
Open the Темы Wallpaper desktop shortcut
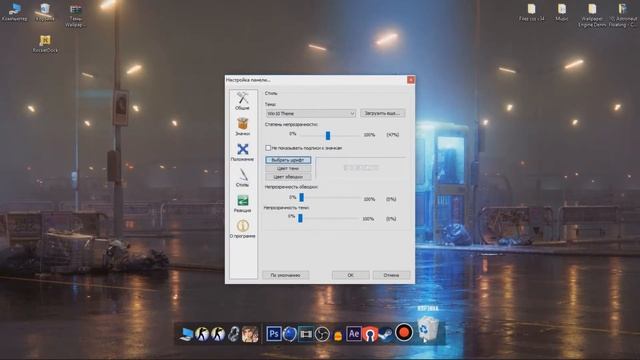(76, 16)
